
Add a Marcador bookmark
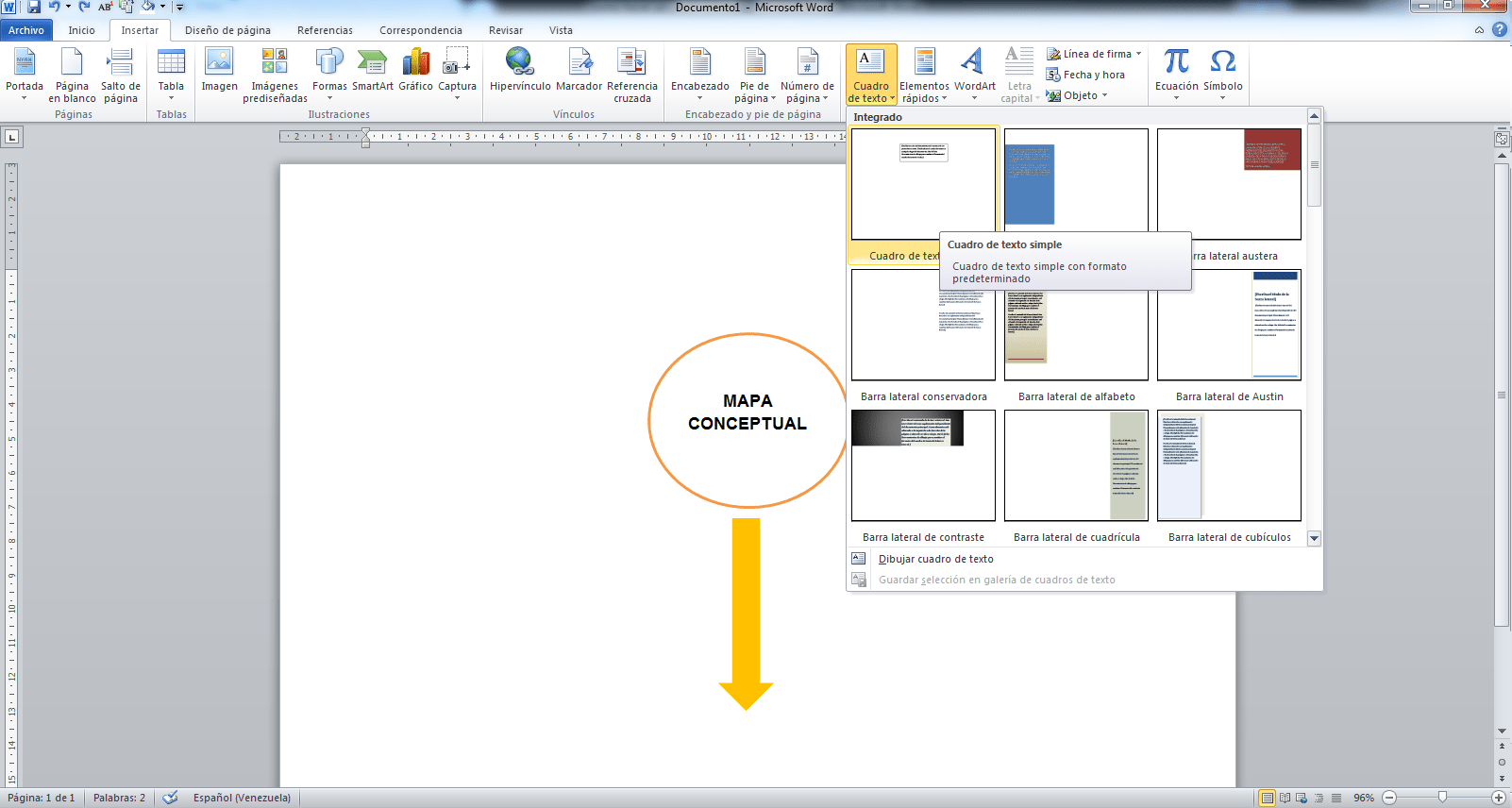579,71
